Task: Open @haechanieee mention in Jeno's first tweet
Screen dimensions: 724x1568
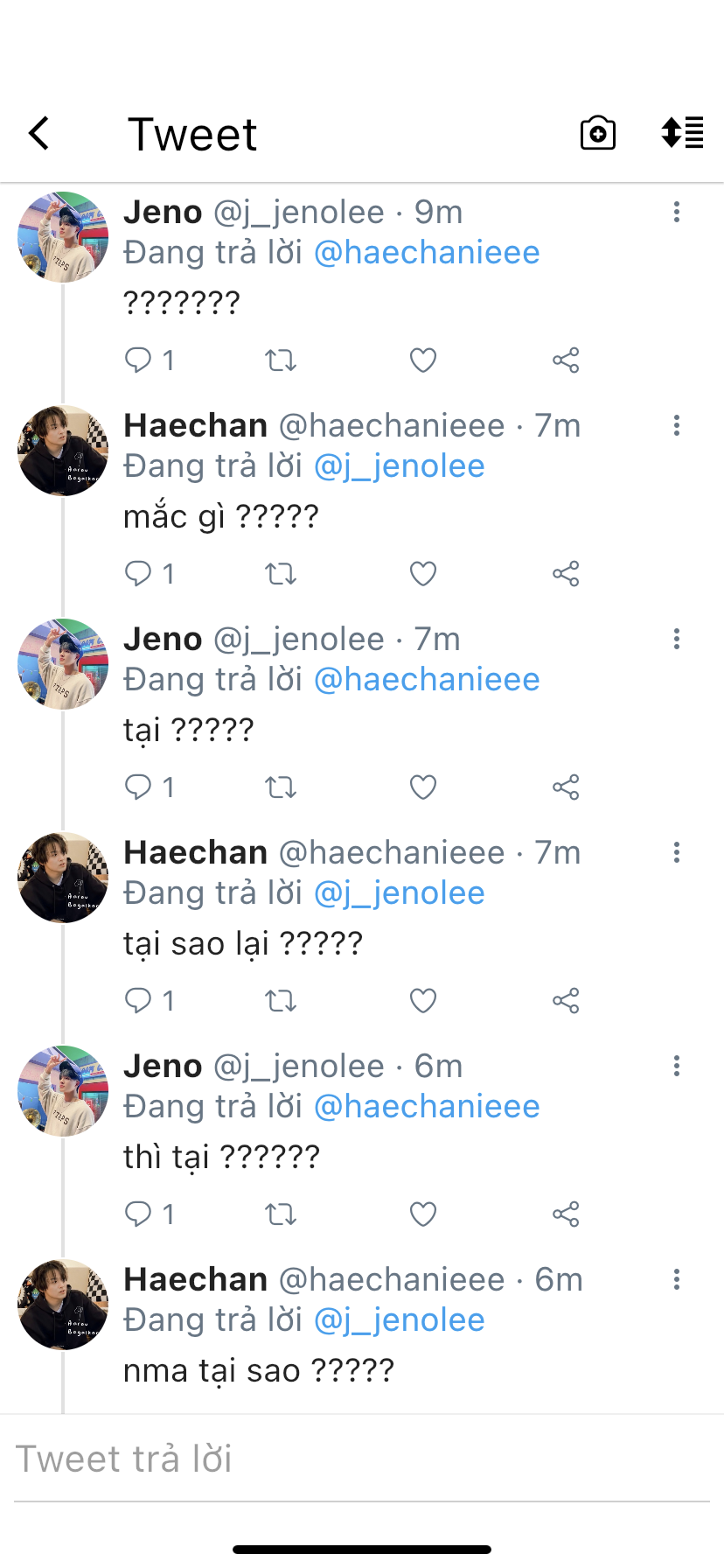Action: click(427, 253)
